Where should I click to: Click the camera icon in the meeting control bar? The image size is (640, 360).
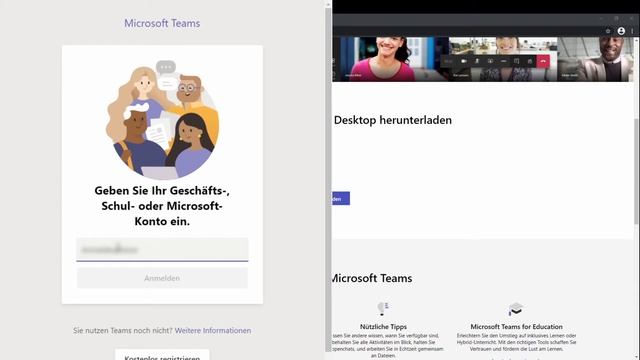464,61
